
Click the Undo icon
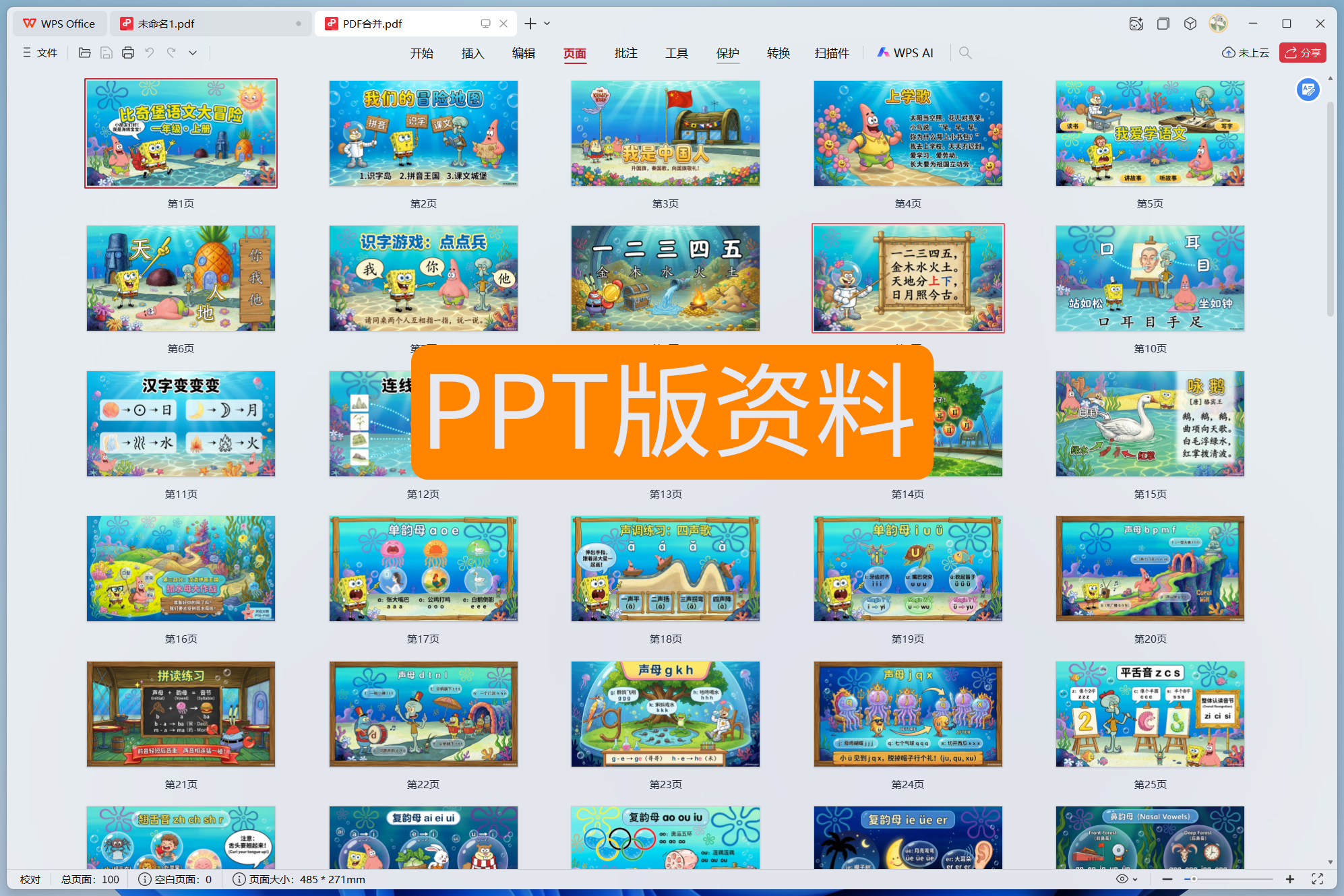[x=150, y=53]
